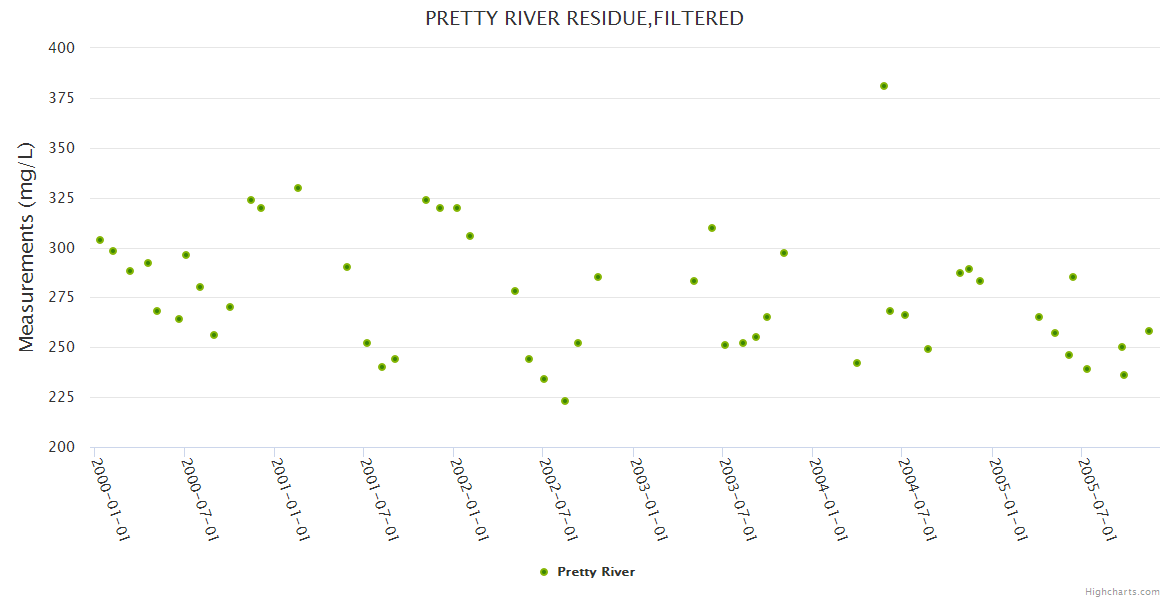Click the 297 point in late 2003
Screen dimensions: 1170x600
point(784,253)
